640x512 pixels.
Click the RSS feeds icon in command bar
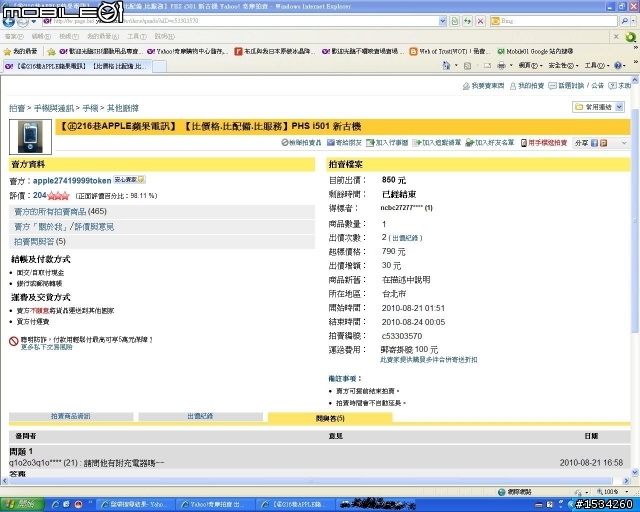[x=468, y=65]
